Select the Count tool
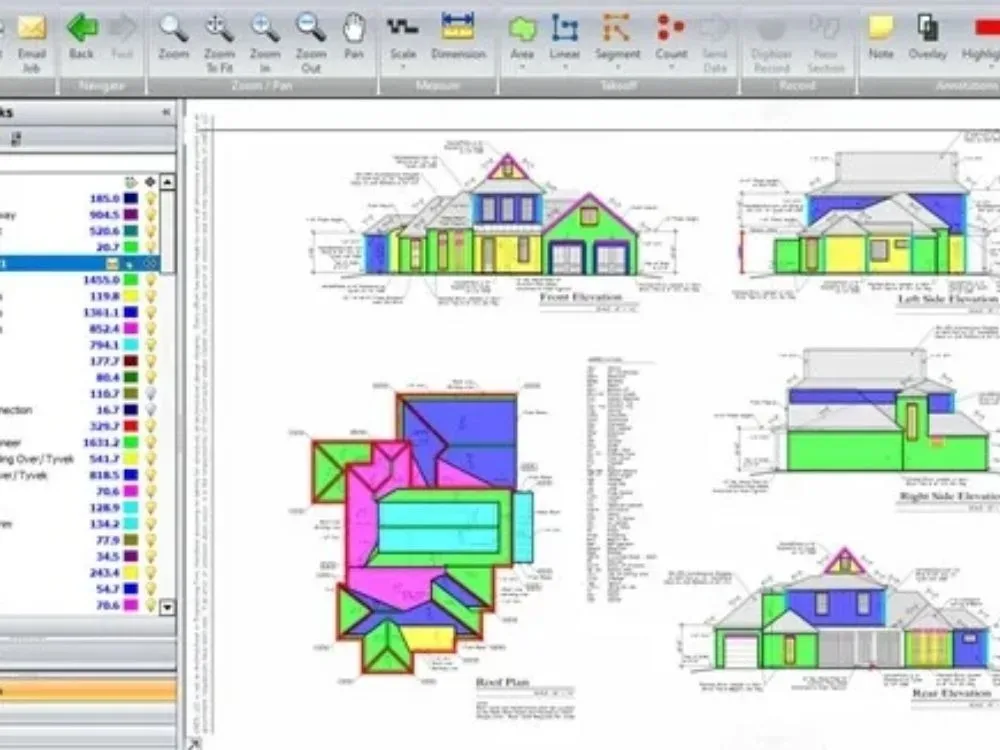The image size is (1000, 750). 672,30
